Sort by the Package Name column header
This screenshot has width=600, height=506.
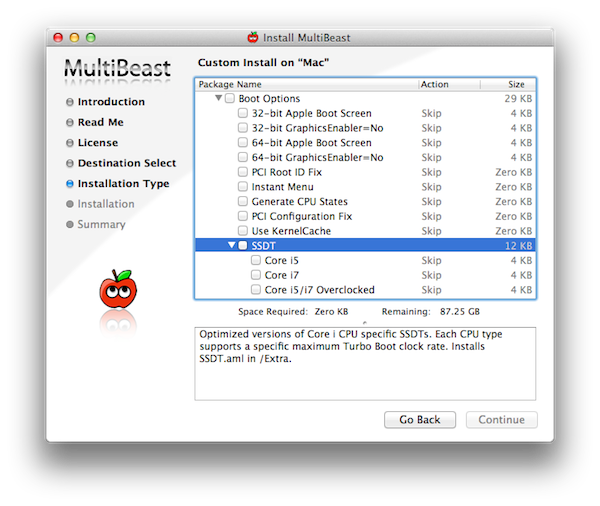coord(307,84)
